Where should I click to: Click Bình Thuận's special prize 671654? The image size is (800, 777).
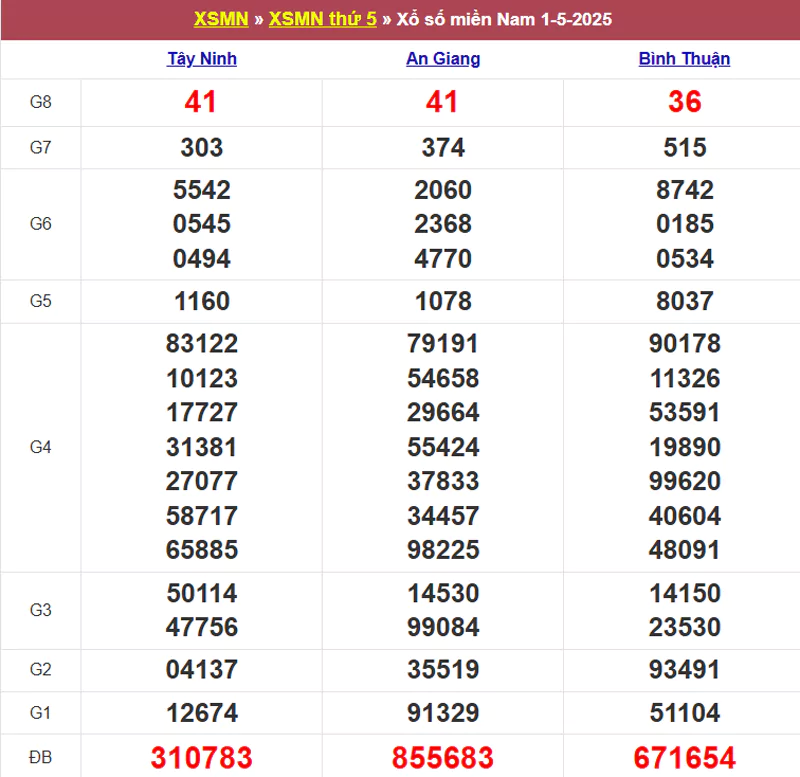pos(685,758)
